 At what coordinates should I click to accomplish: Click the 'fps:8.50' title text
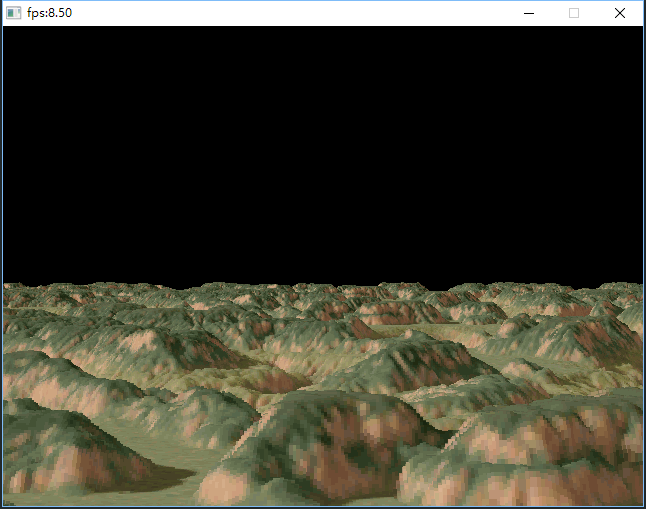(x=49, y=13)
